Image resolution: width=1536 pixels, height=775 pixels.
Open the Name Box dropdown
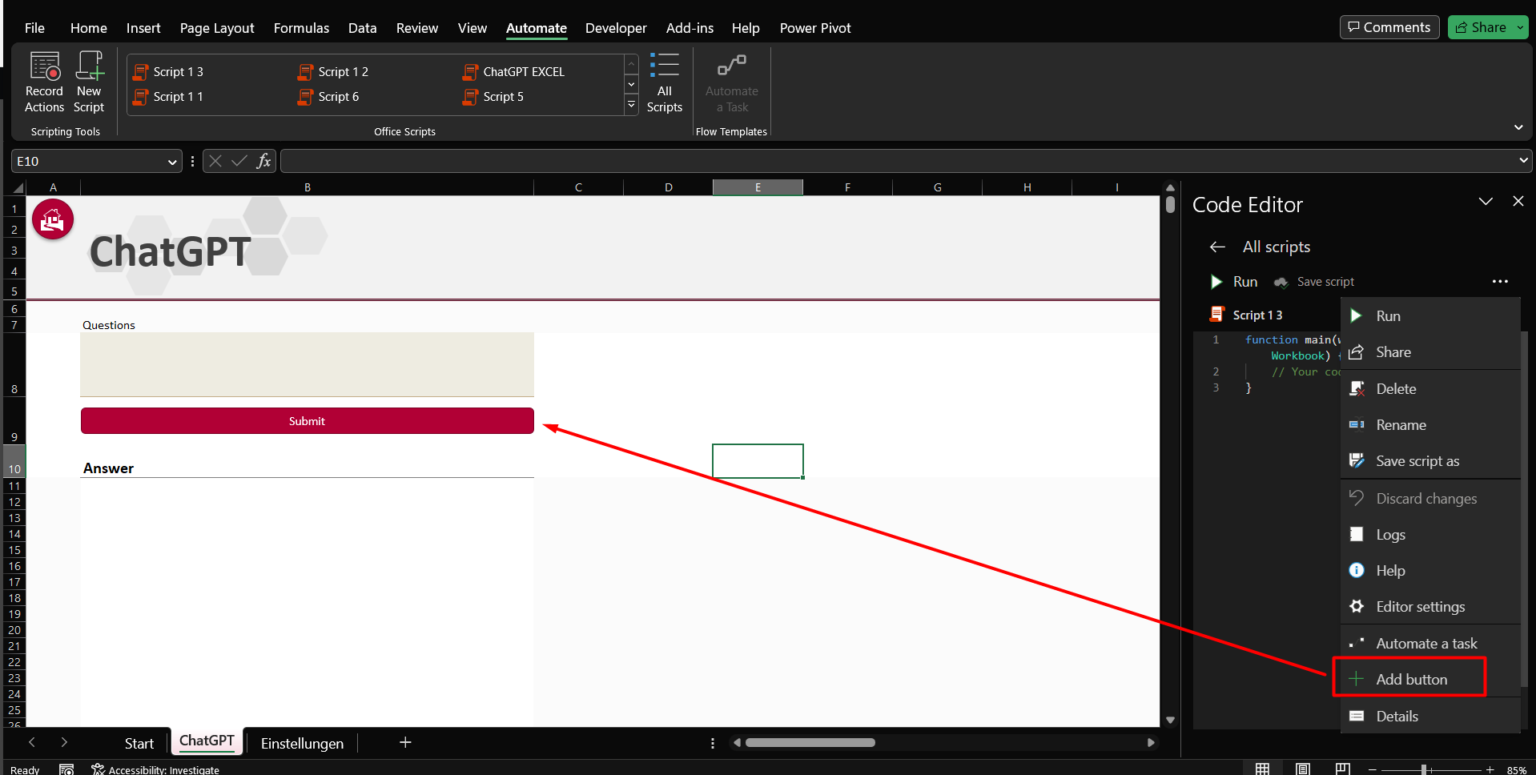(173, 160)
